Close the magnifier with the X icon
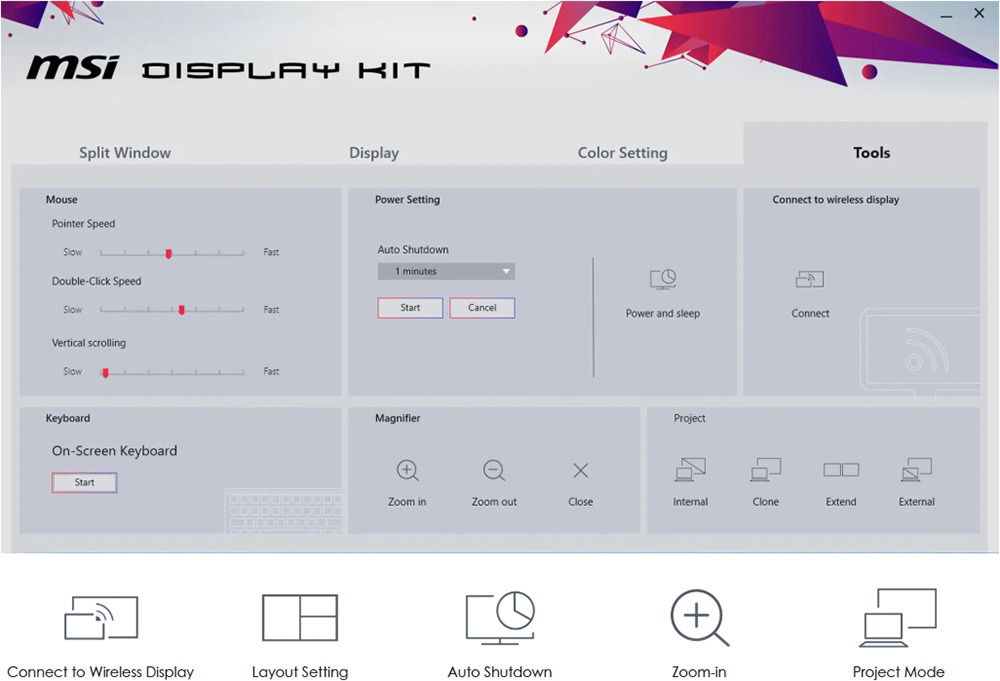This screenshot has width=1000, height=681. point(580,471)
